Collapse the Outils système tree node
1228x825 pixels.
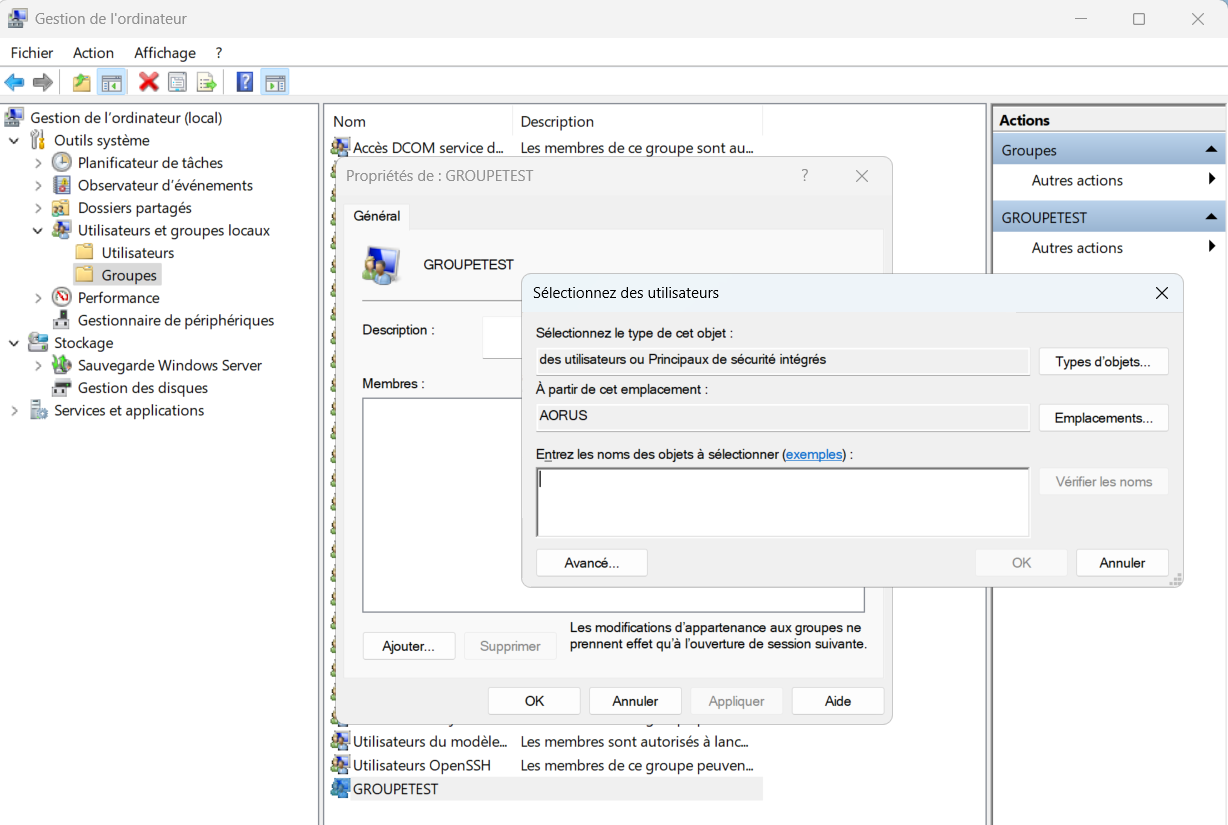(x=14, y=141)
